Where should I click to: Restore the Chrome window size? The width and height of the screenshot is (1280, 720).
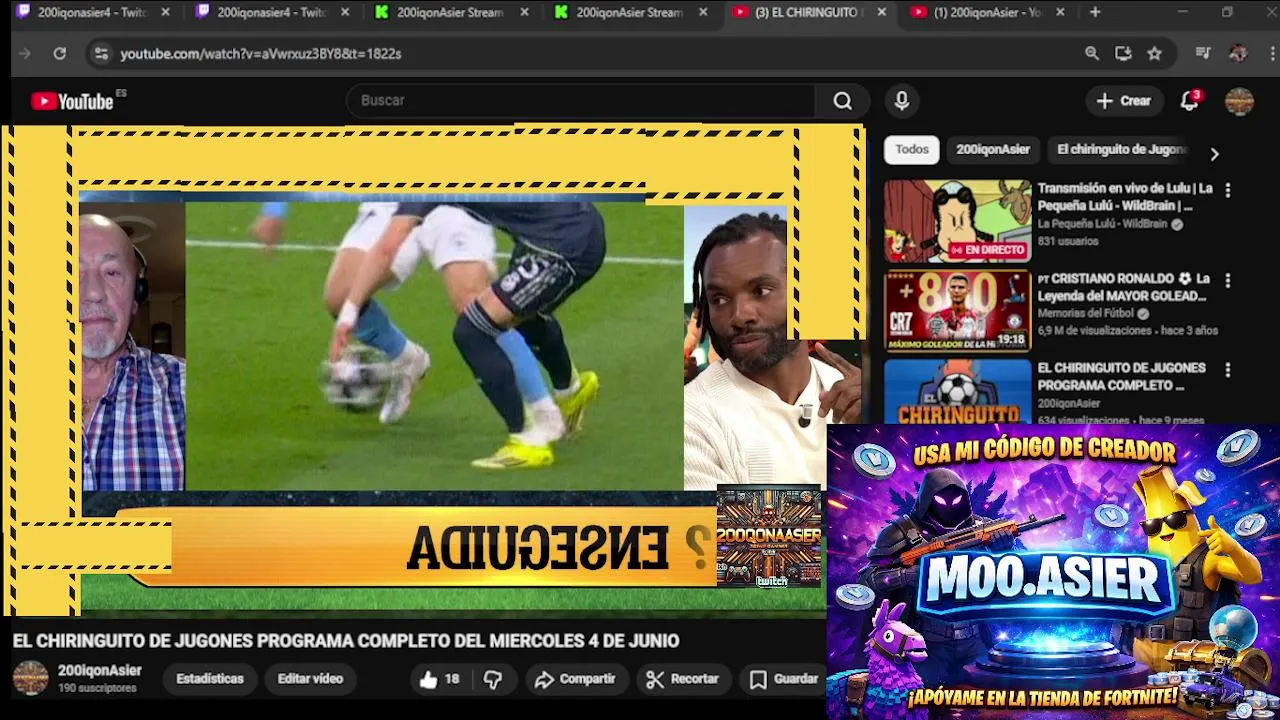pos(1227,13)
